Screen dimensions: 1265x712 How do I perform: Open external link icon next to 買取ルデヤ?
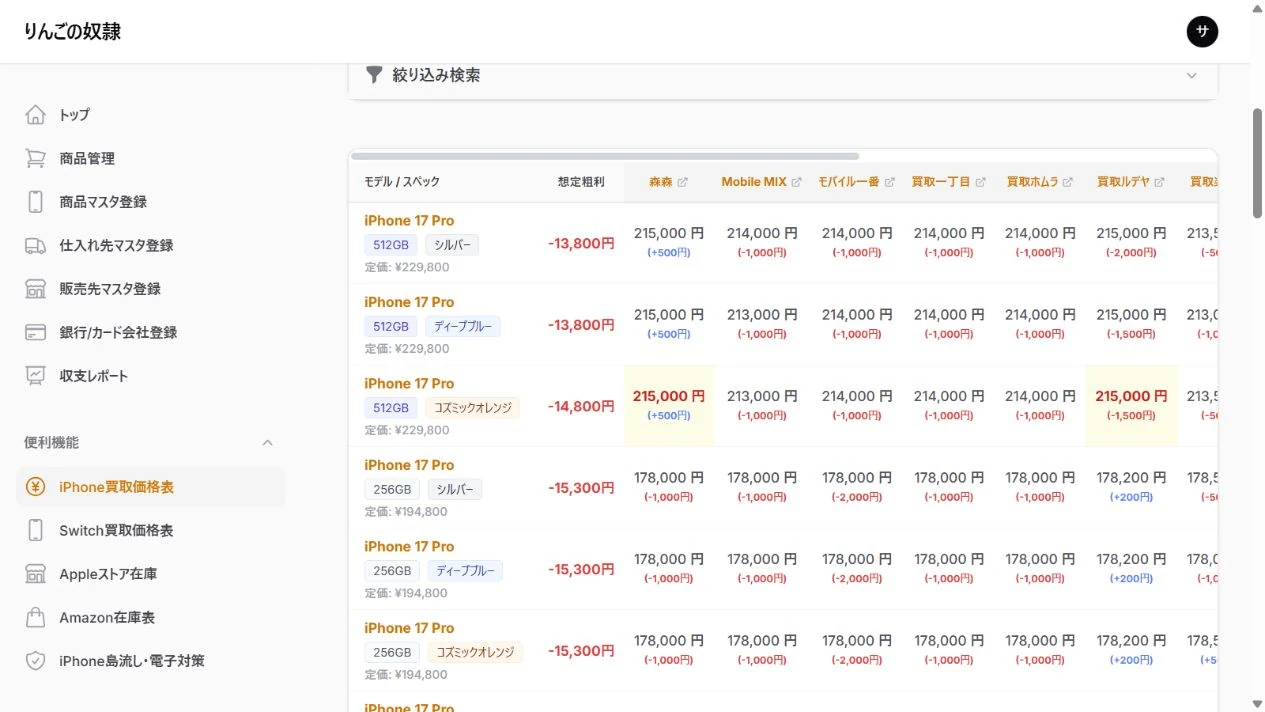coord(1160,182)
